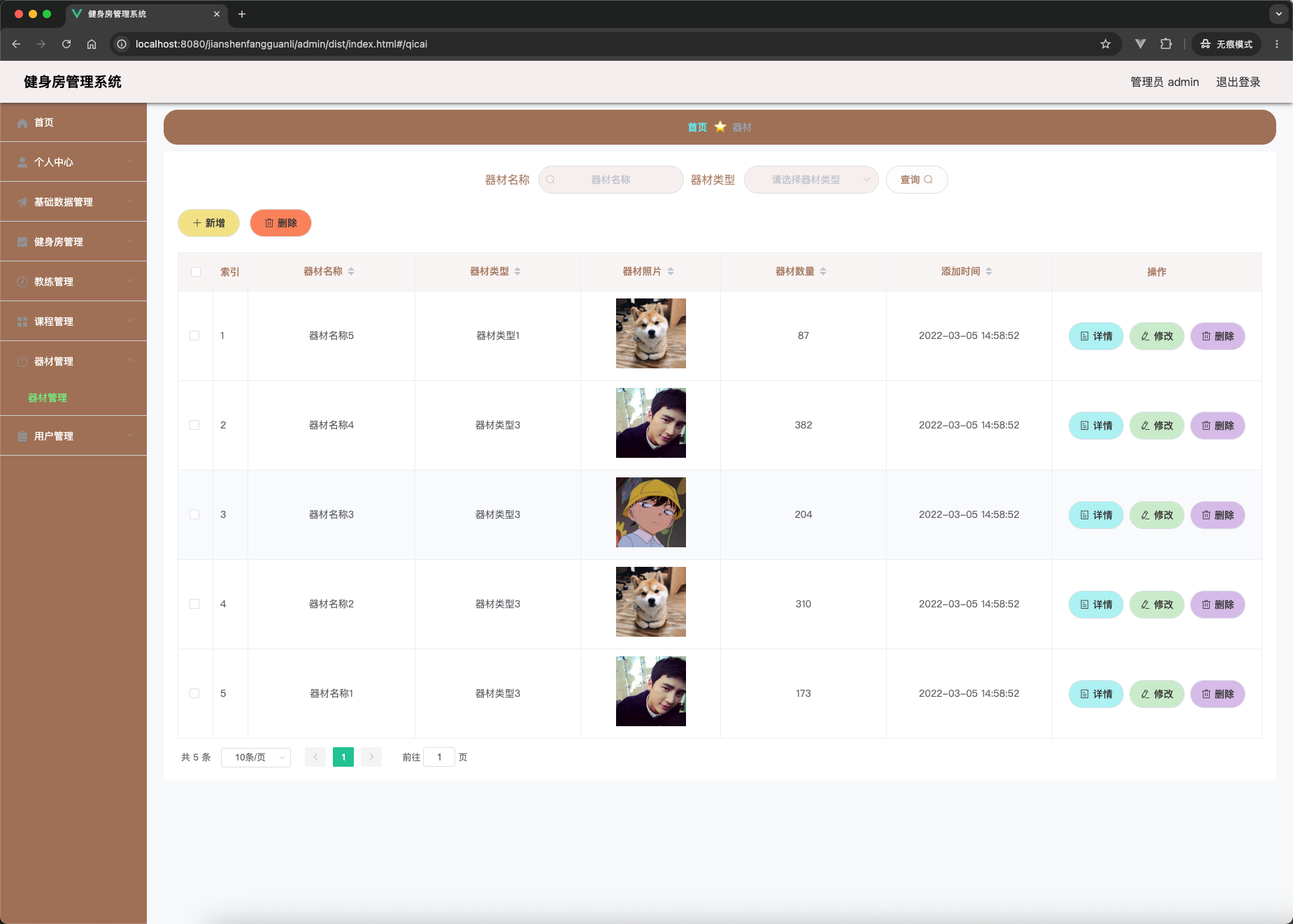The image size is (1293, 924).
Task: Open 详情 for 器材名称5
Action: pos(1096,336)
